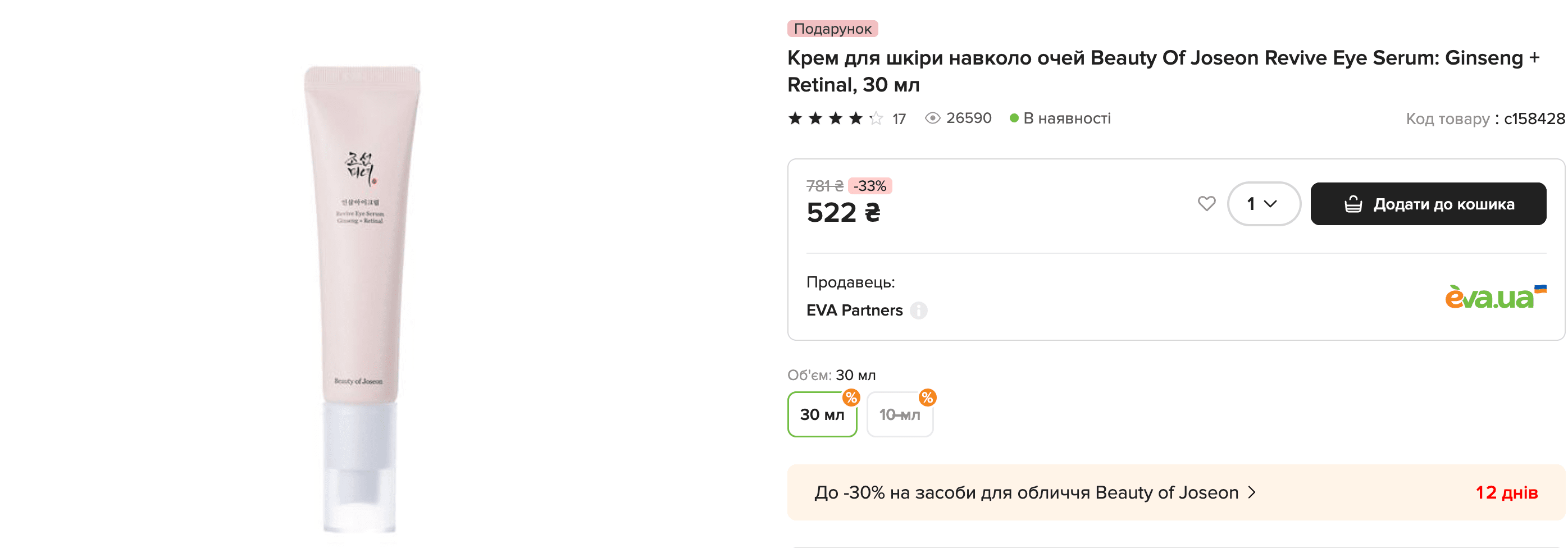Click the eva.ua seller logo
Screen dimensions: 1568x548
pyautogui.click(x=1494, y=297)
